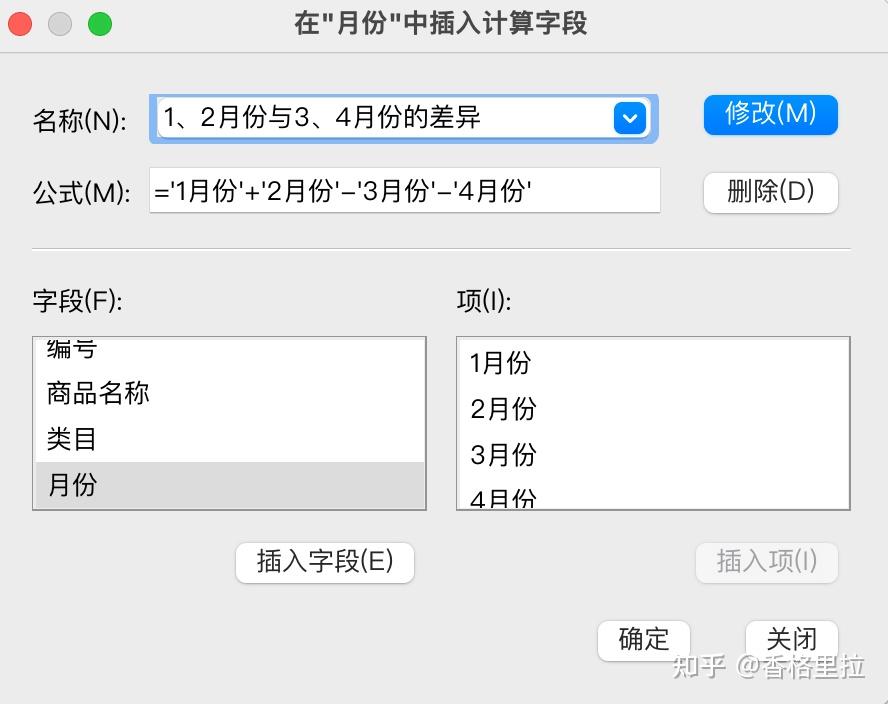Click the gray minimize window button
888x704 pixels.
click(60, 24)
